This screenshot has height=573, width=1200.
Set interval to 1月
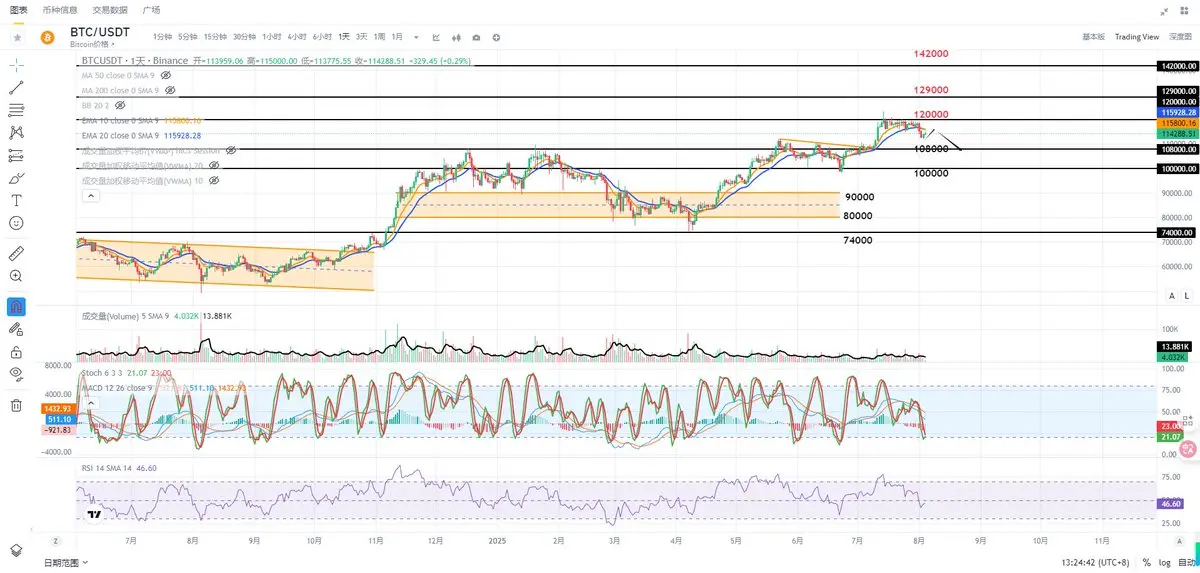pyautogui.click(x=397, y=37)
